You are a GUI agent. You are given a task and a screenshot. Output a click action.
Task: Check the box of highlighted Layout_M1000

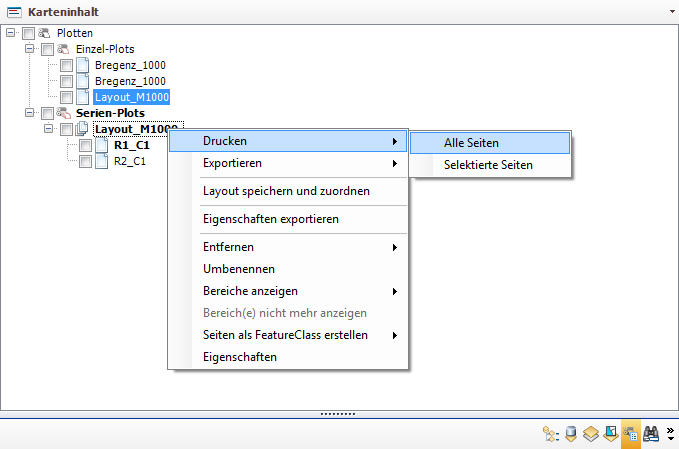[66, 97]
